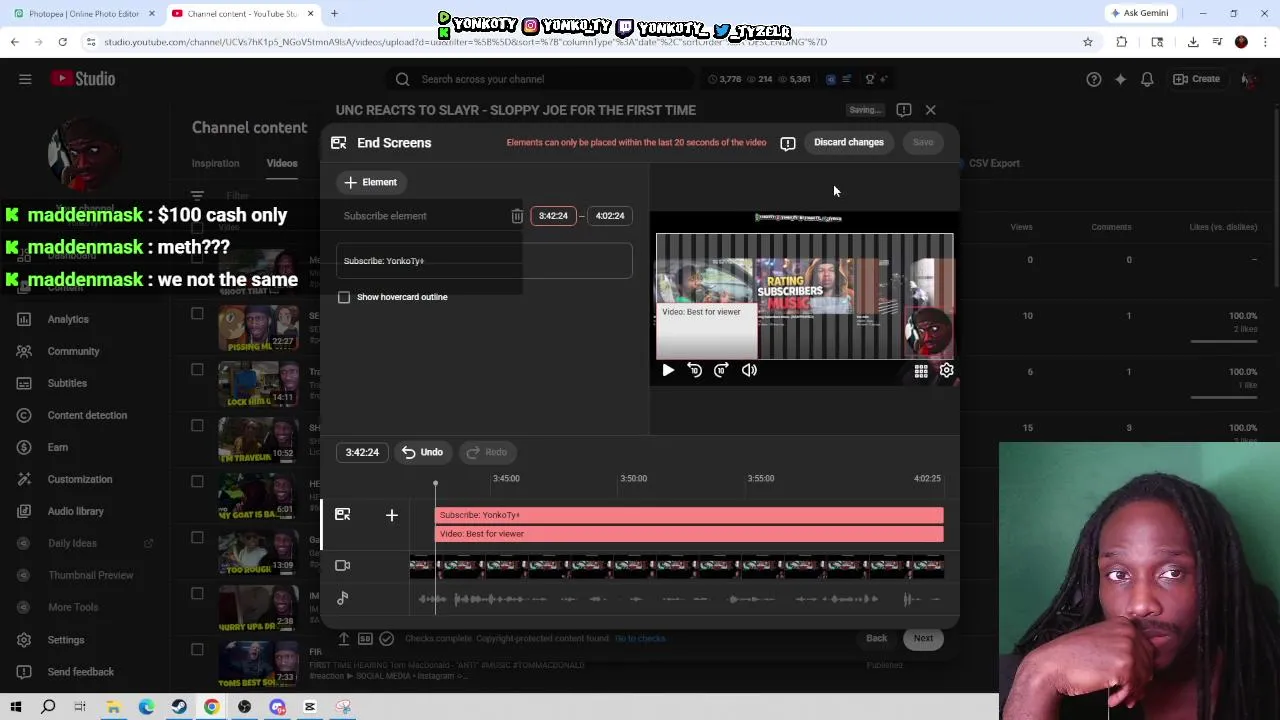Open Send feedback in sidebar
The image size is (1280, 720).
coord(80,672)
